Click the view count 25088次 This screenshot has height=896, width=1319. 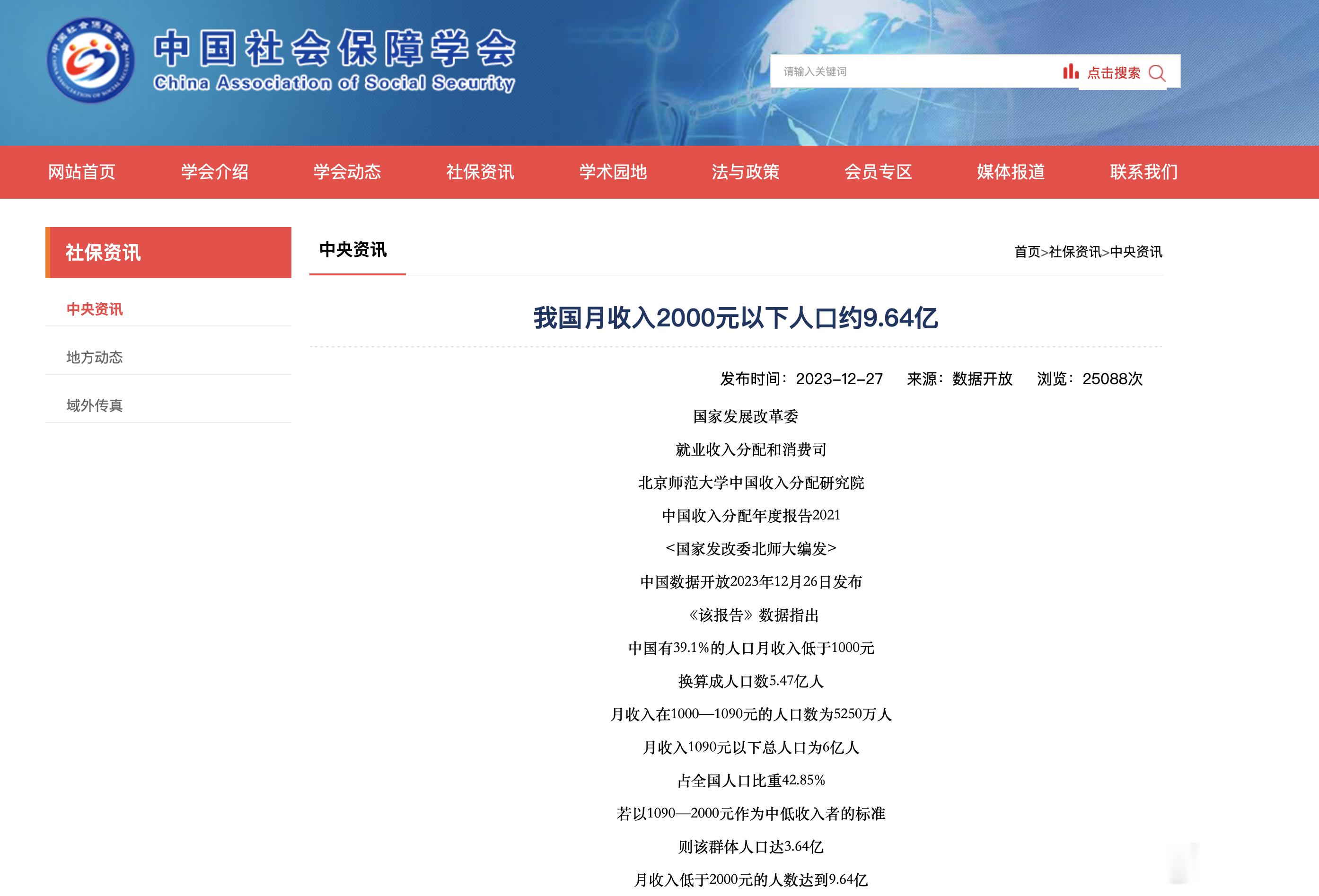[1112, 378]
